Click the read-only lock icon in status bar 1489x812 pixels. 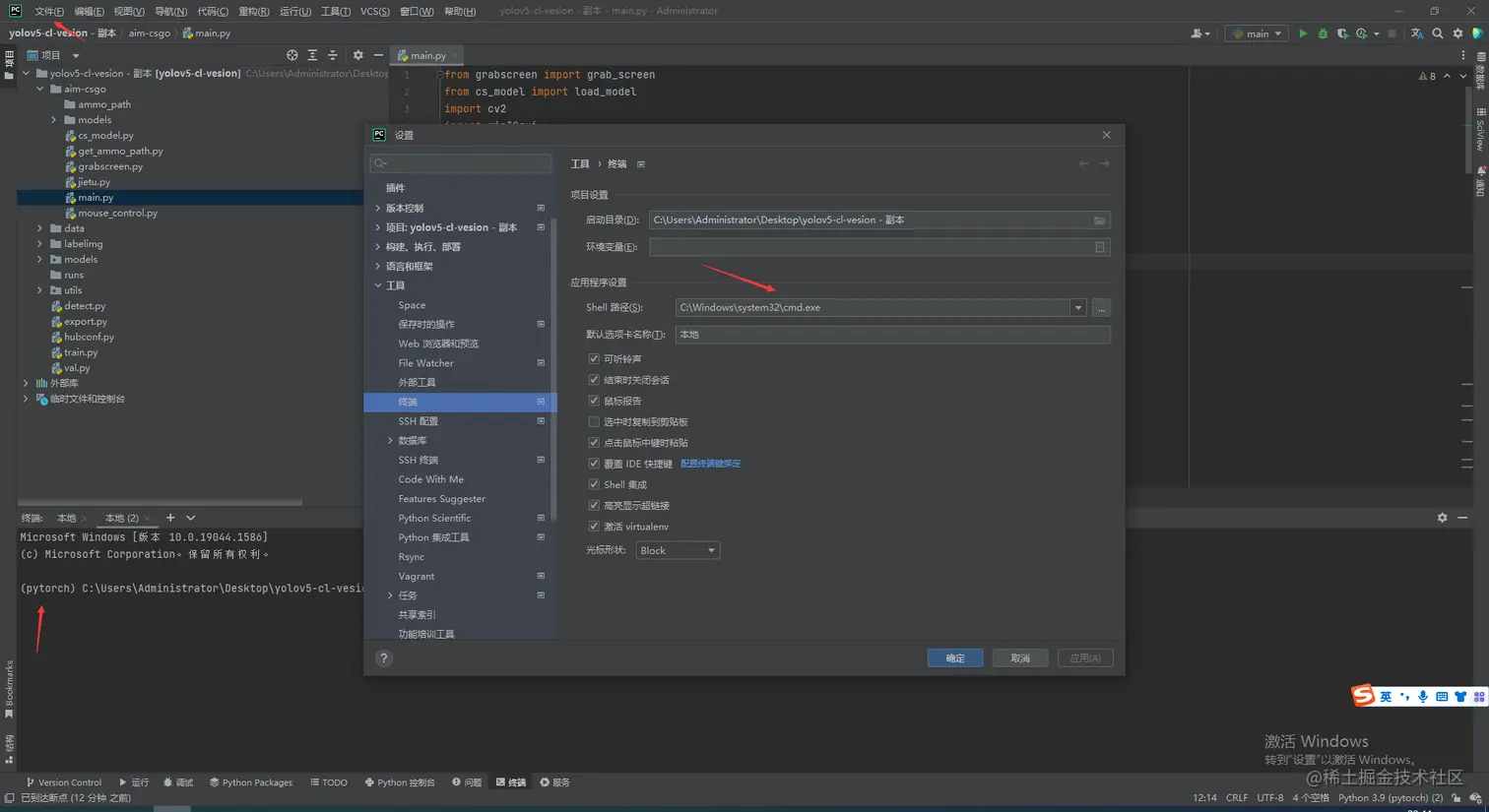pos(1457,798)
